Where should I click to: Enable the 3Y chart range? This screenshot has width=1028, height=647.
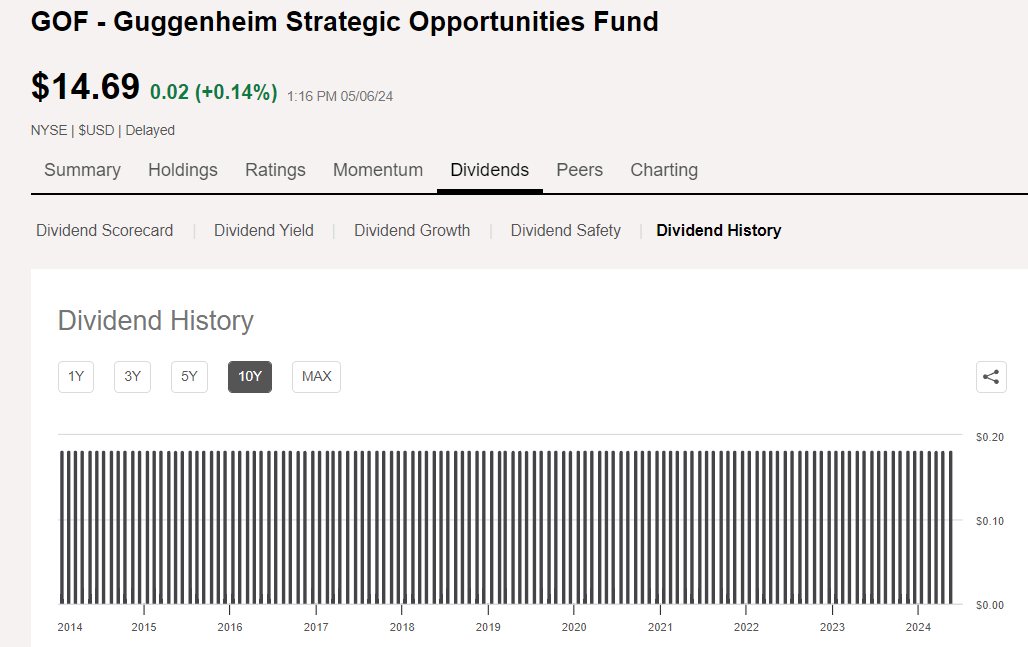click(x=132, y=377)
